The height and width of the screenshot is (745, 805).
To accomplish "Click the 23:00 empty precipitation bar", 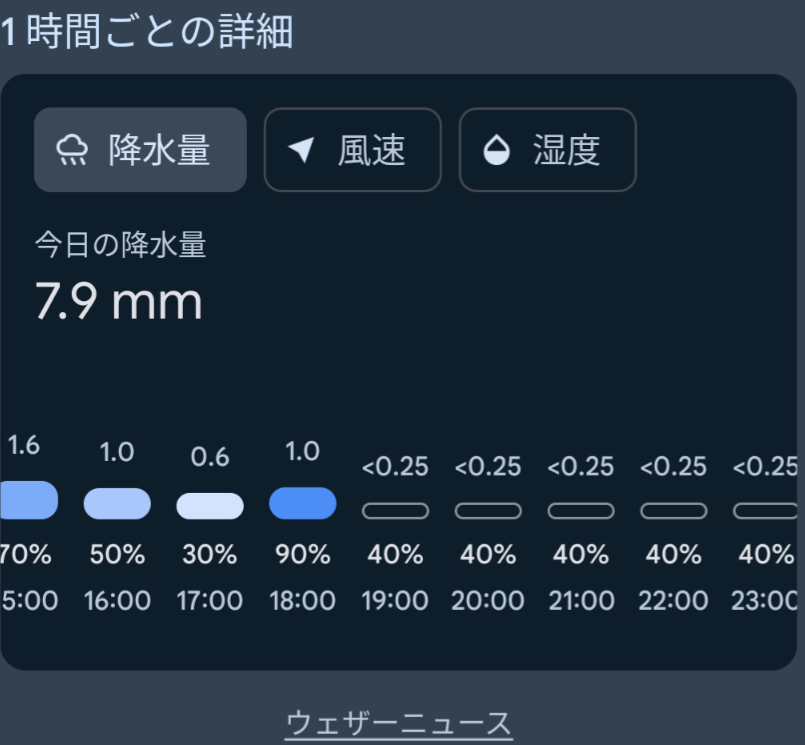I will (x=765, y=511).
